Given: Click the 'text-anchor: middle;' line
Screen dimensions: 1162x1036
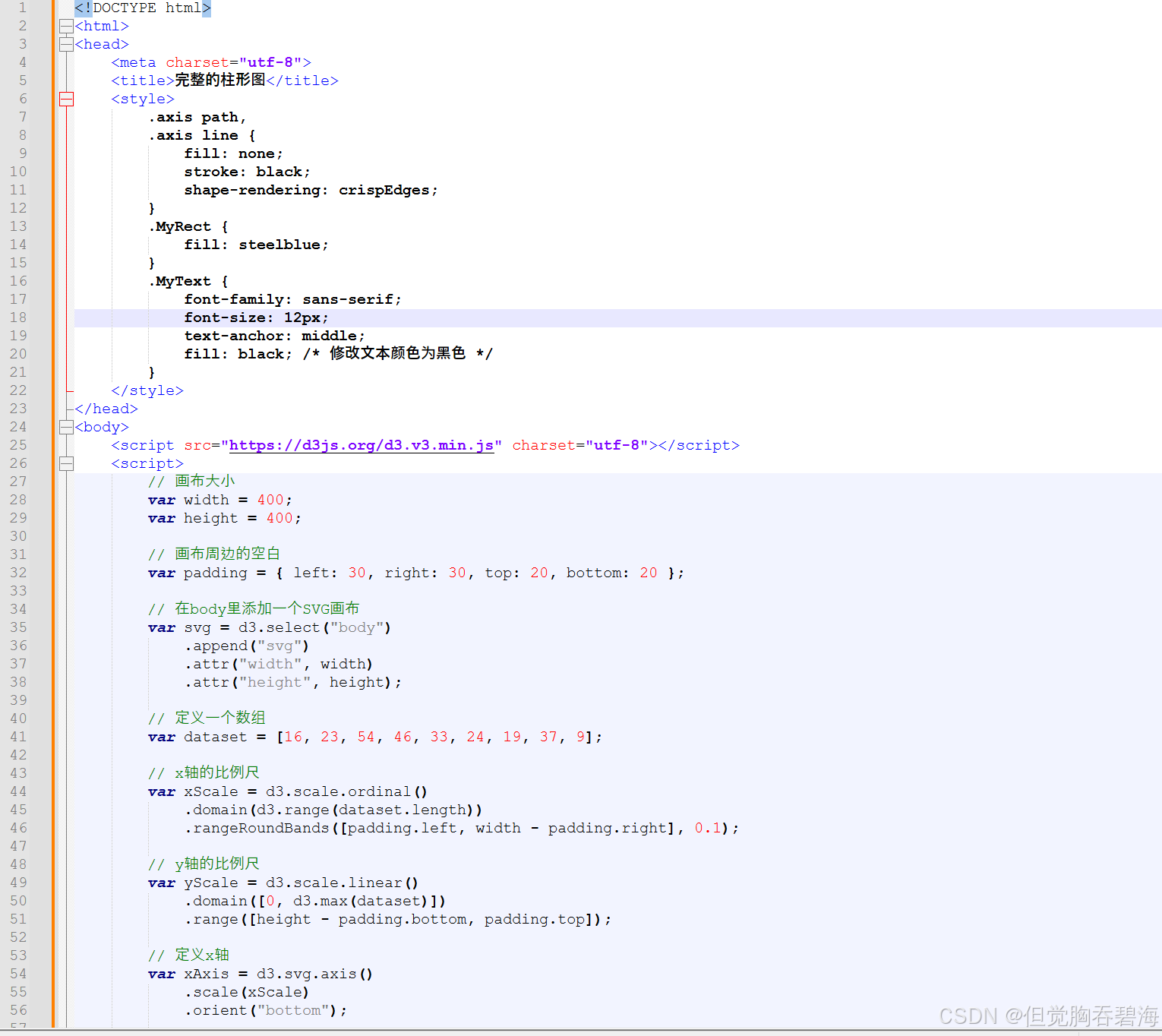Looking at the screenshot, I should [274, 336].
